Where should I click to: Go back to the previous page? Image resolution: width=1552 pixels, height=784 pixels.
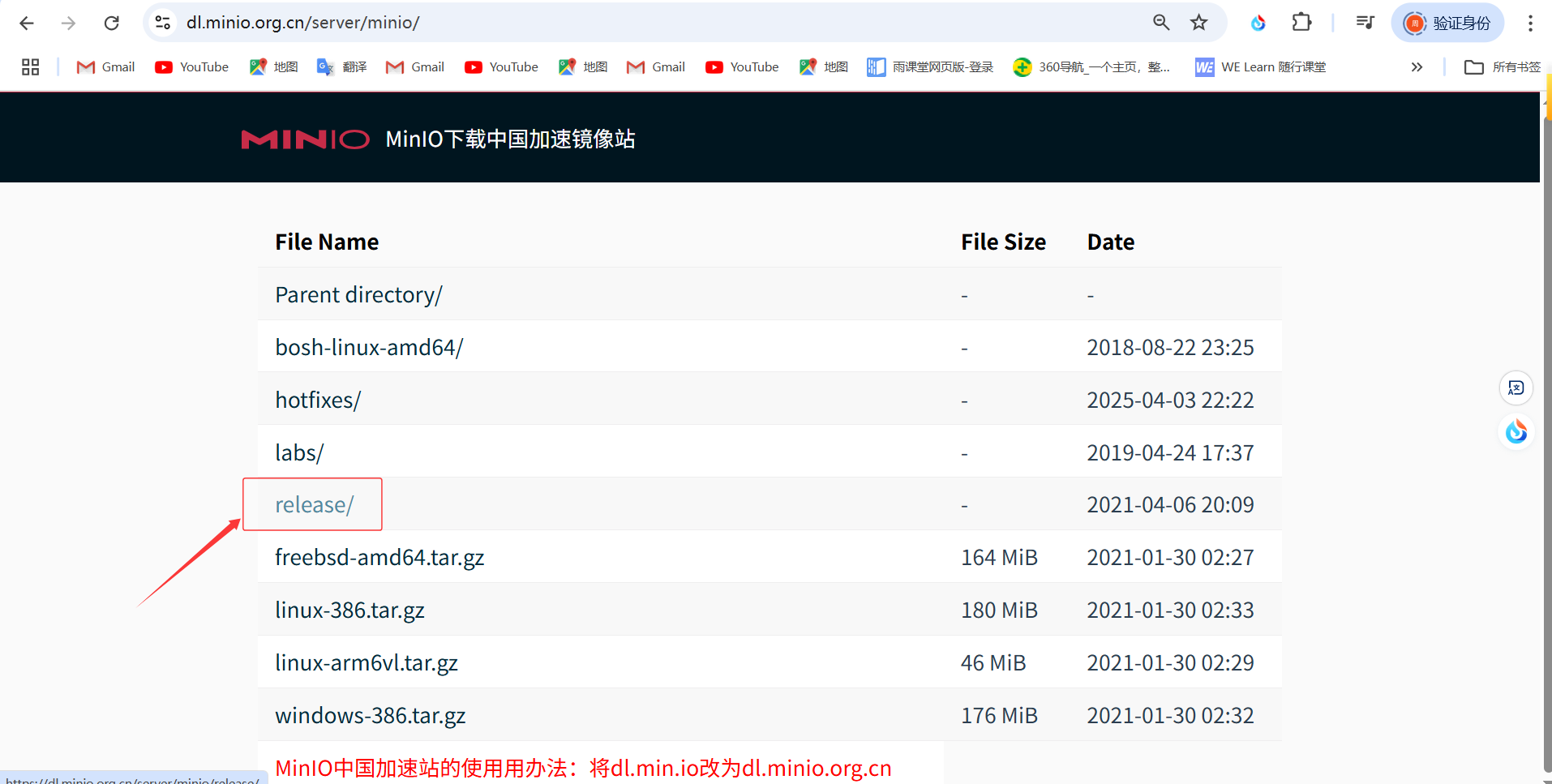[27, 23]
